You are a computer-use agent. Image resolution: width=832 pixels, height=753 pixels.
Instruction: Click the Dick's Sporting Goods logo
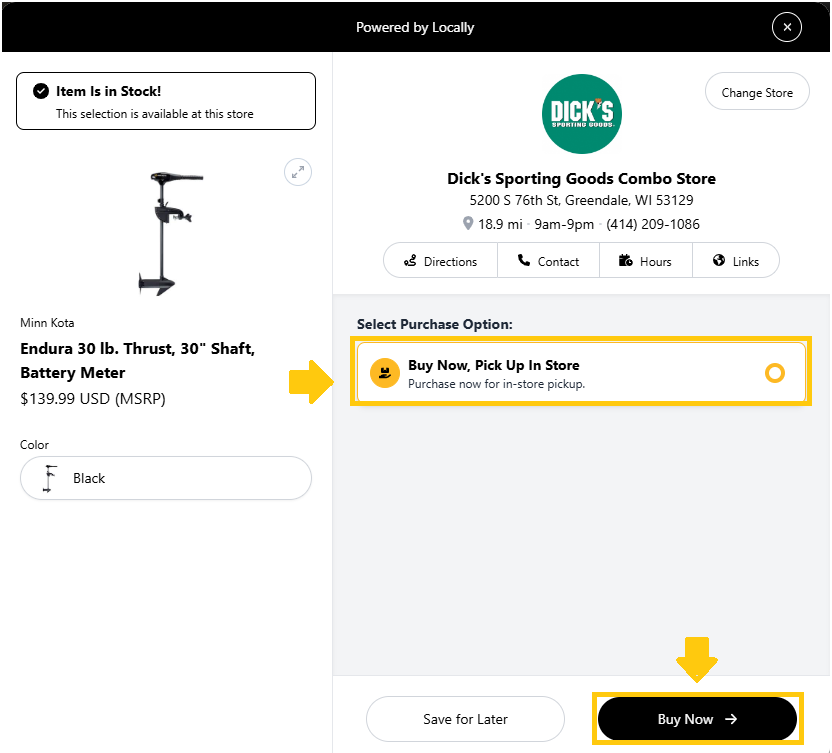[582, 114]
